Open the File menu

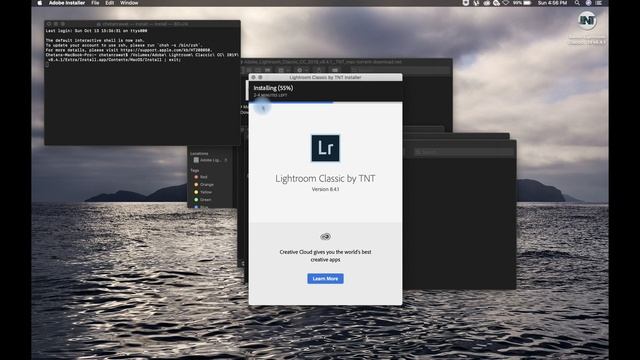tap(95, 3)
